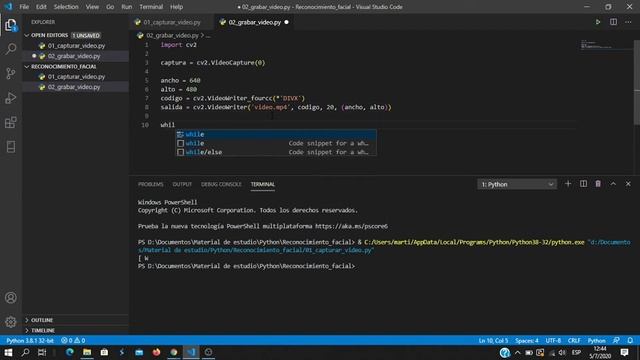Open notifications bell in status bar
640x360 pixels.
pos(630,340)
